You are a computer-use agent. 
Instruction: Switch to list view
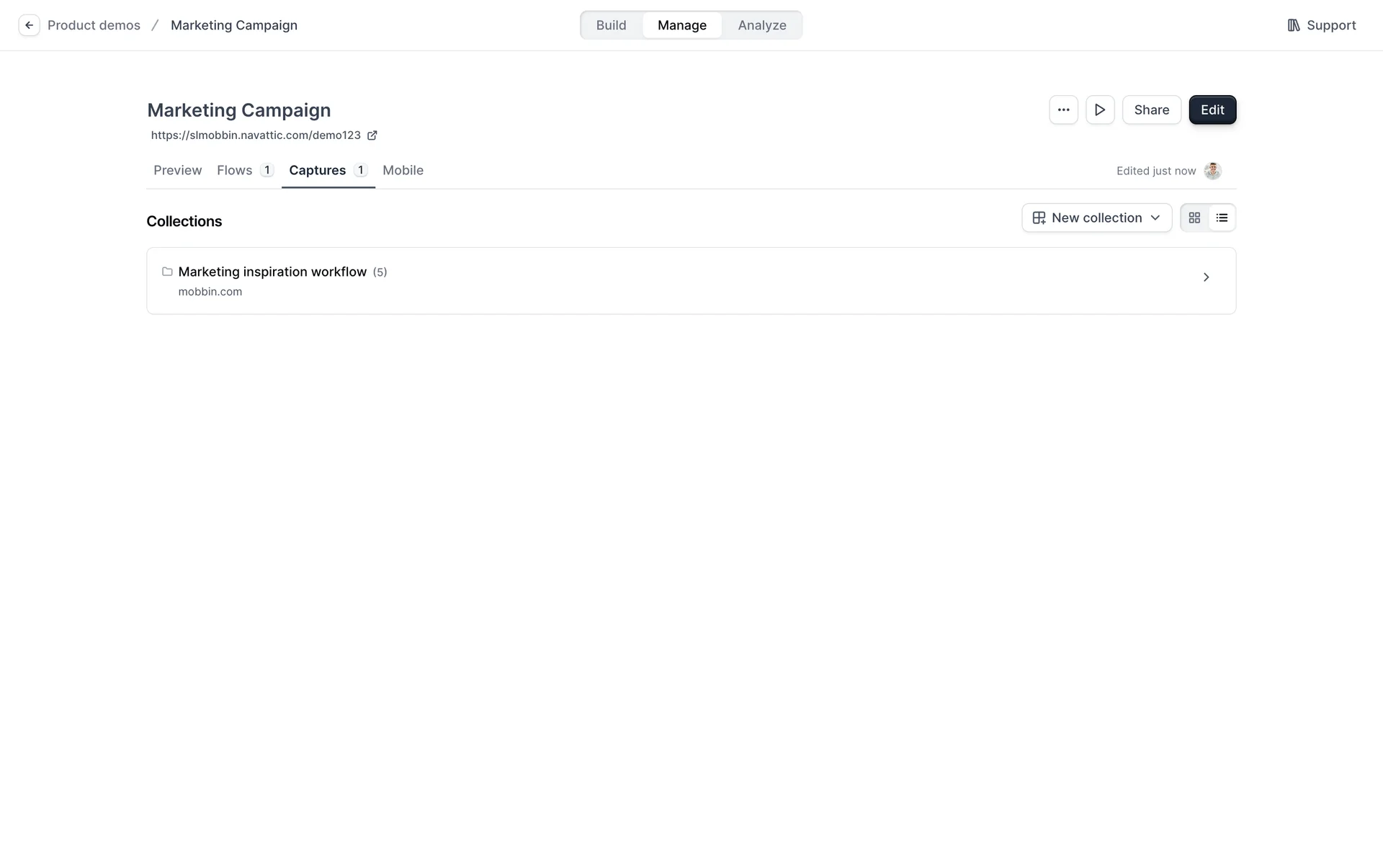tap(1222, 218)
